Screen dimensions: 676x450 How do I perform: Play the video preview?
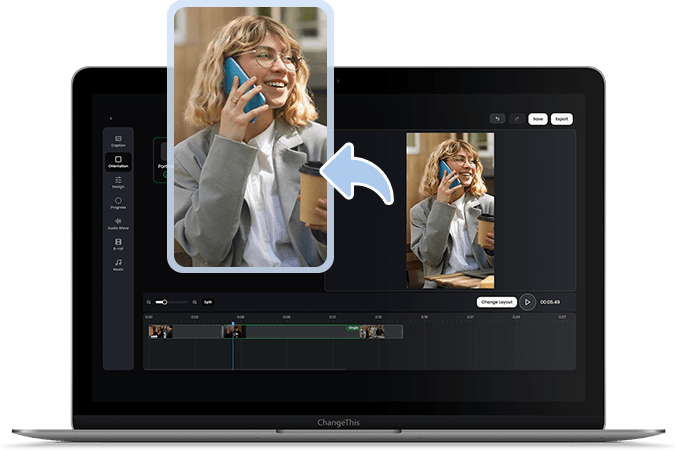[x=527, y=302]
